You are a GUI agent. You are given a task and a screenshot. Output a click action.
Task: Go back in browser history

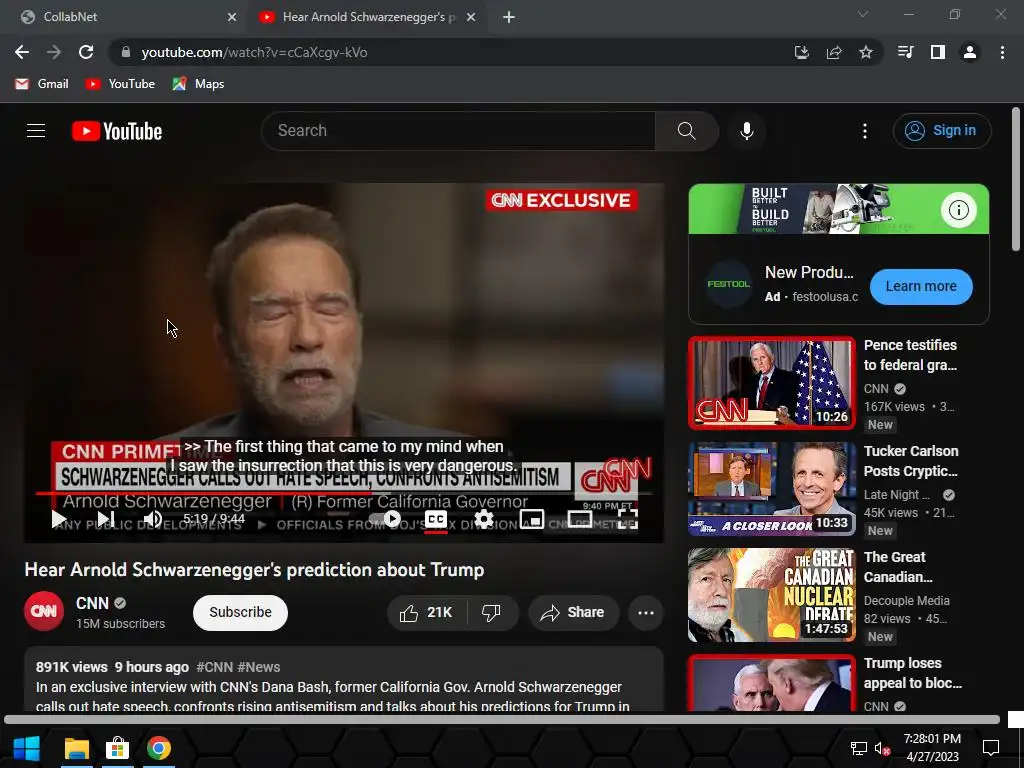[x=22, y=52]
